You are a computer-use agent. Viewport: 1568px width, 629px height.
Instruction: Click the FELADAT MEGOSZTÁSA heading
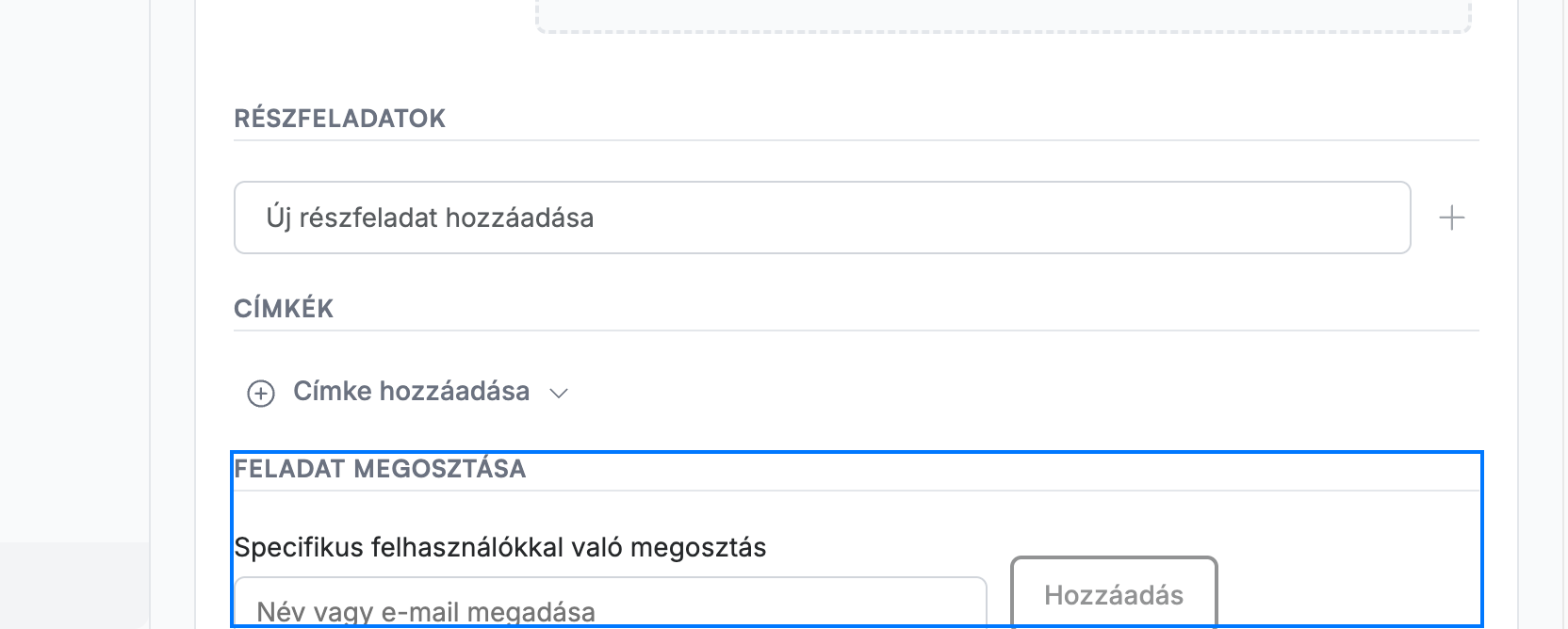coord(380,469)
